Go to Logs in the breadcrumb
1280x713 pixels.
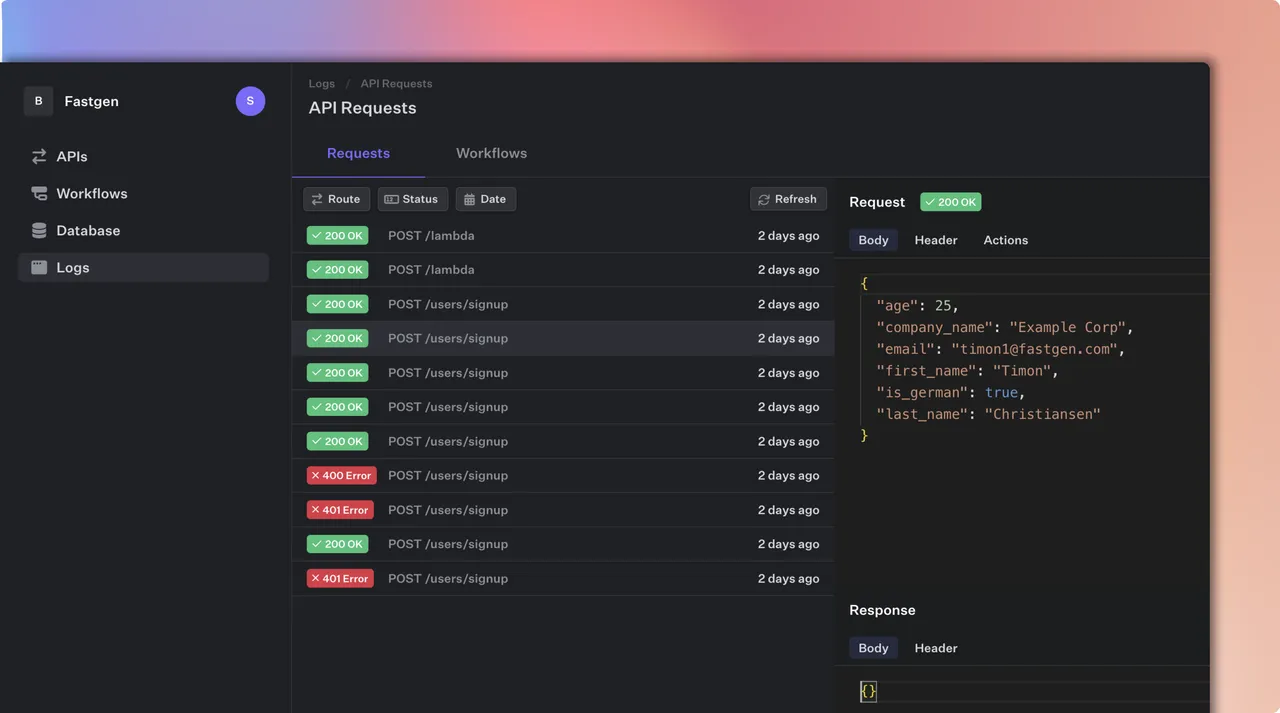pos(321,84)
